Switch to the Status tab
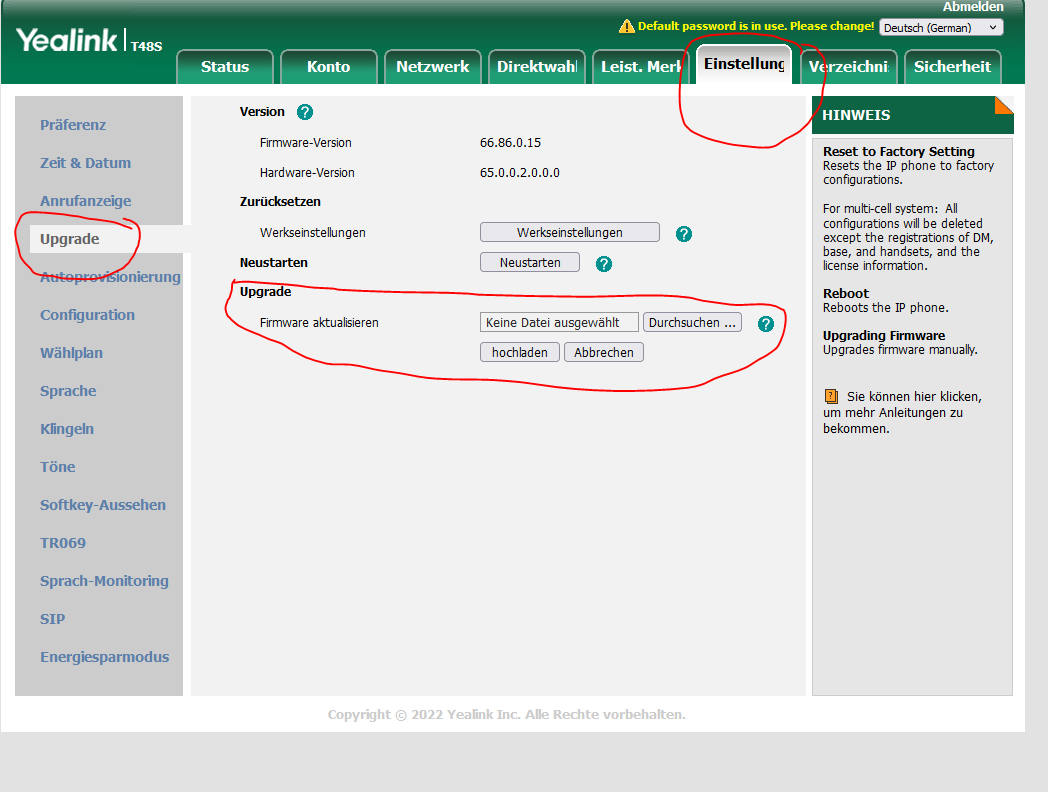The image size is (1048, 792). point(225,67)
